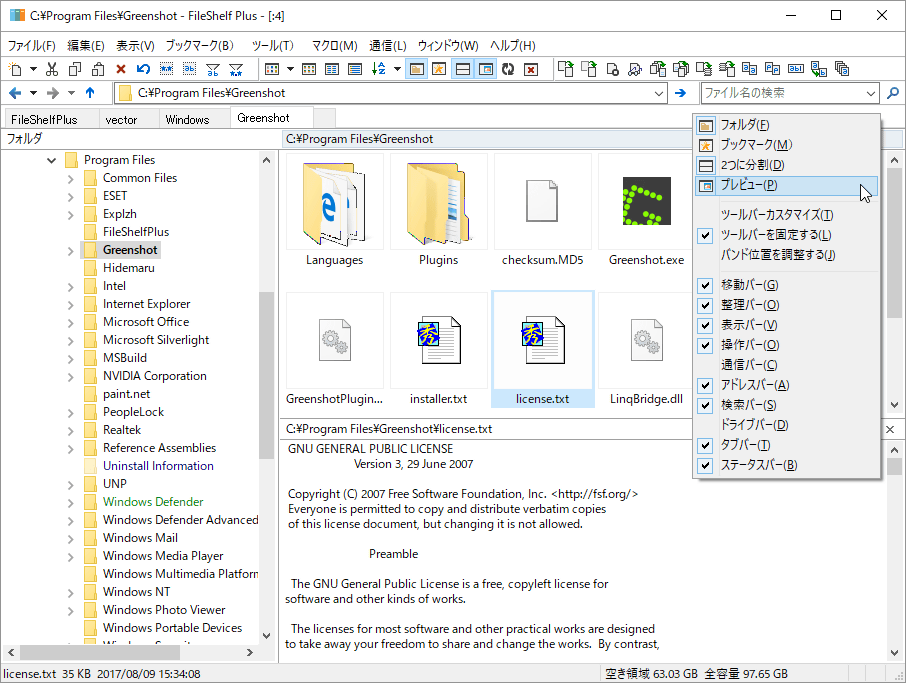Click the select-all icon with asterisks
This screenshot has height=683, width=906.
tap(166, 69)
